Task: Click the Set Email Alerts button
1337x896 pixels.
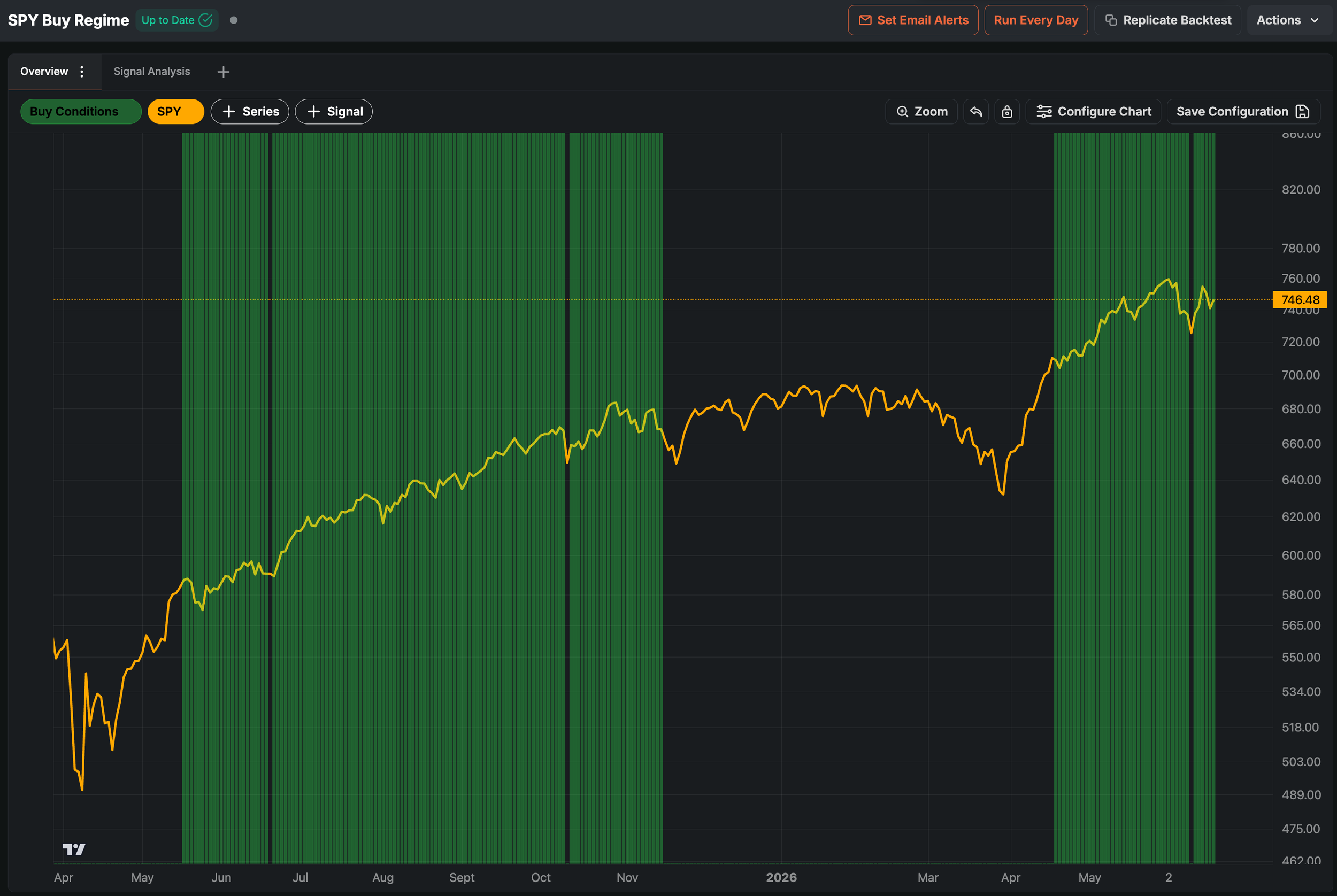Action: (x=913, y=20)
